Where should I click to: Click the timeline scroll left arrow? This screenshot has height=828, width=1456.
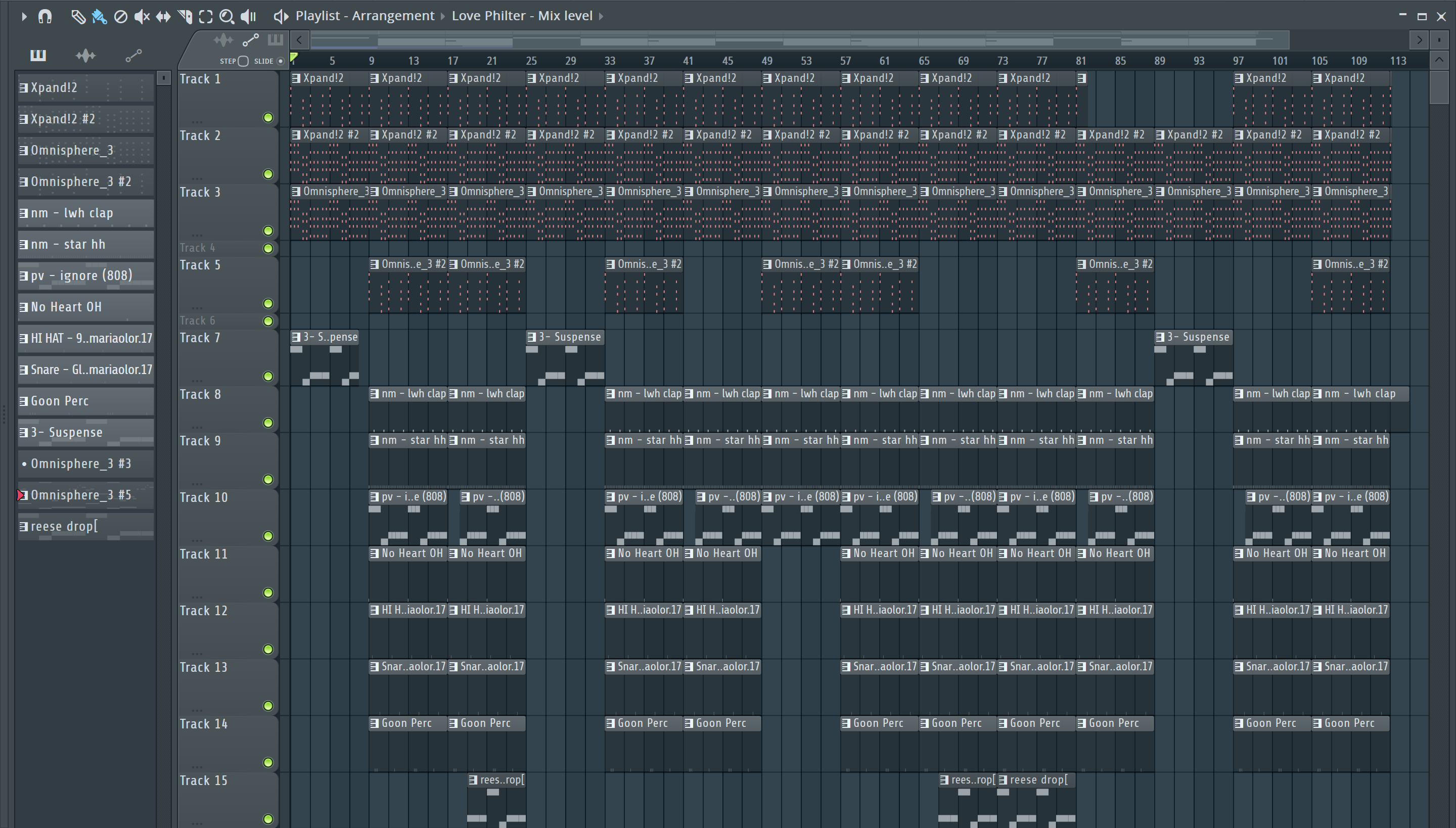point(299,40)
